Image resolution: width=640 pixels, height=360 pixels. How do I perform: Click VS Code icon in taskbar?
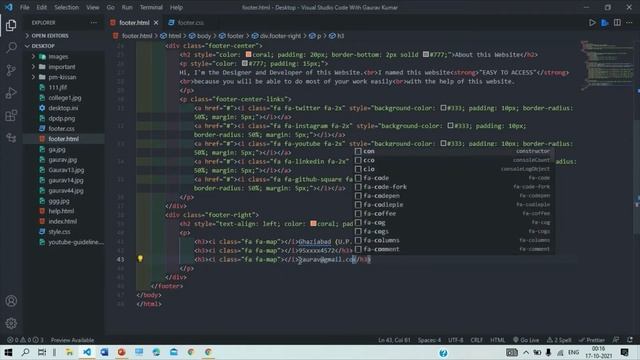(x=87, y=352)
